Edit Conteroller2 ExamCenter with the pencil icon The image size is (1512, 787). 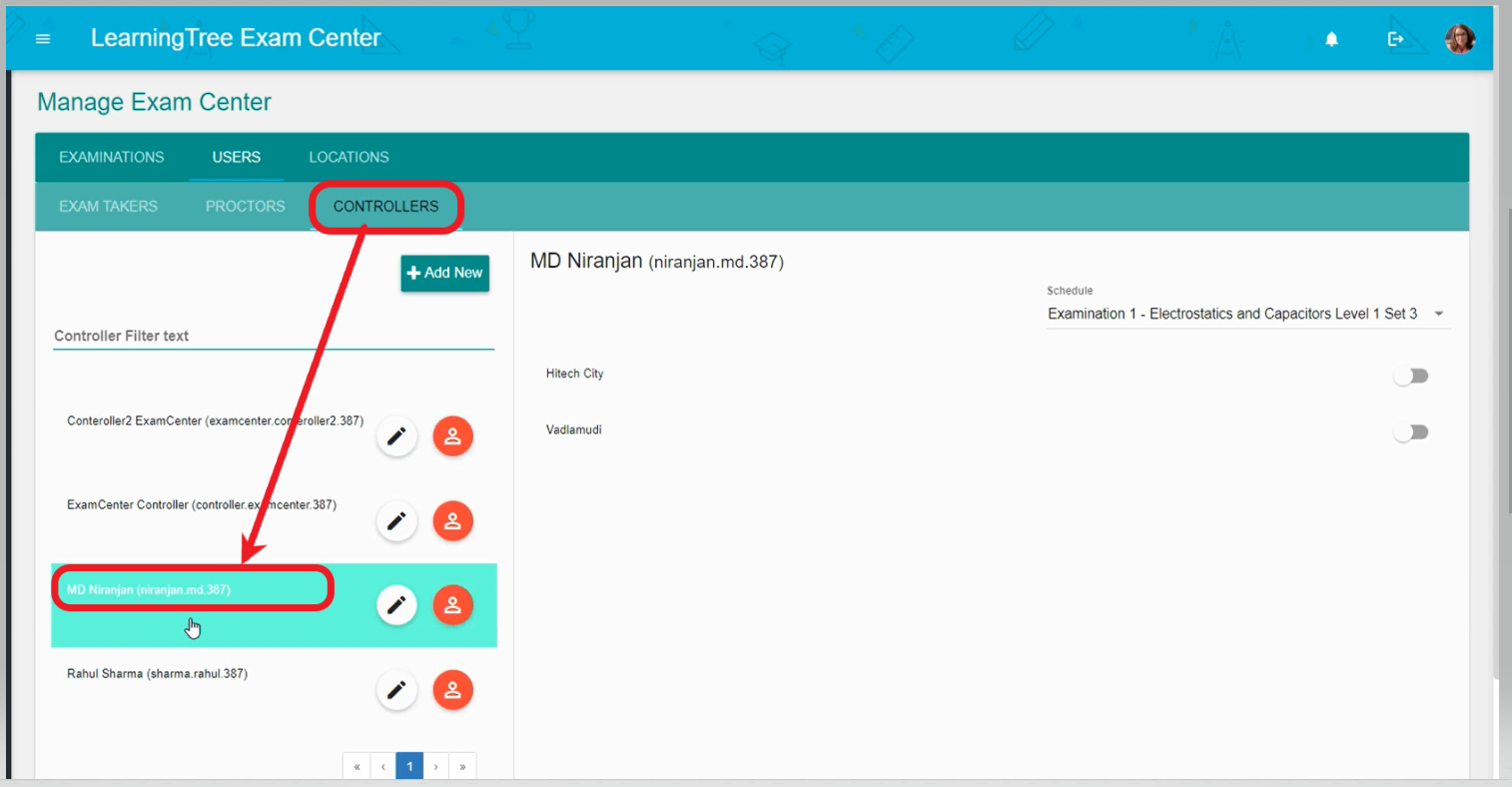[x=396, y=435]
